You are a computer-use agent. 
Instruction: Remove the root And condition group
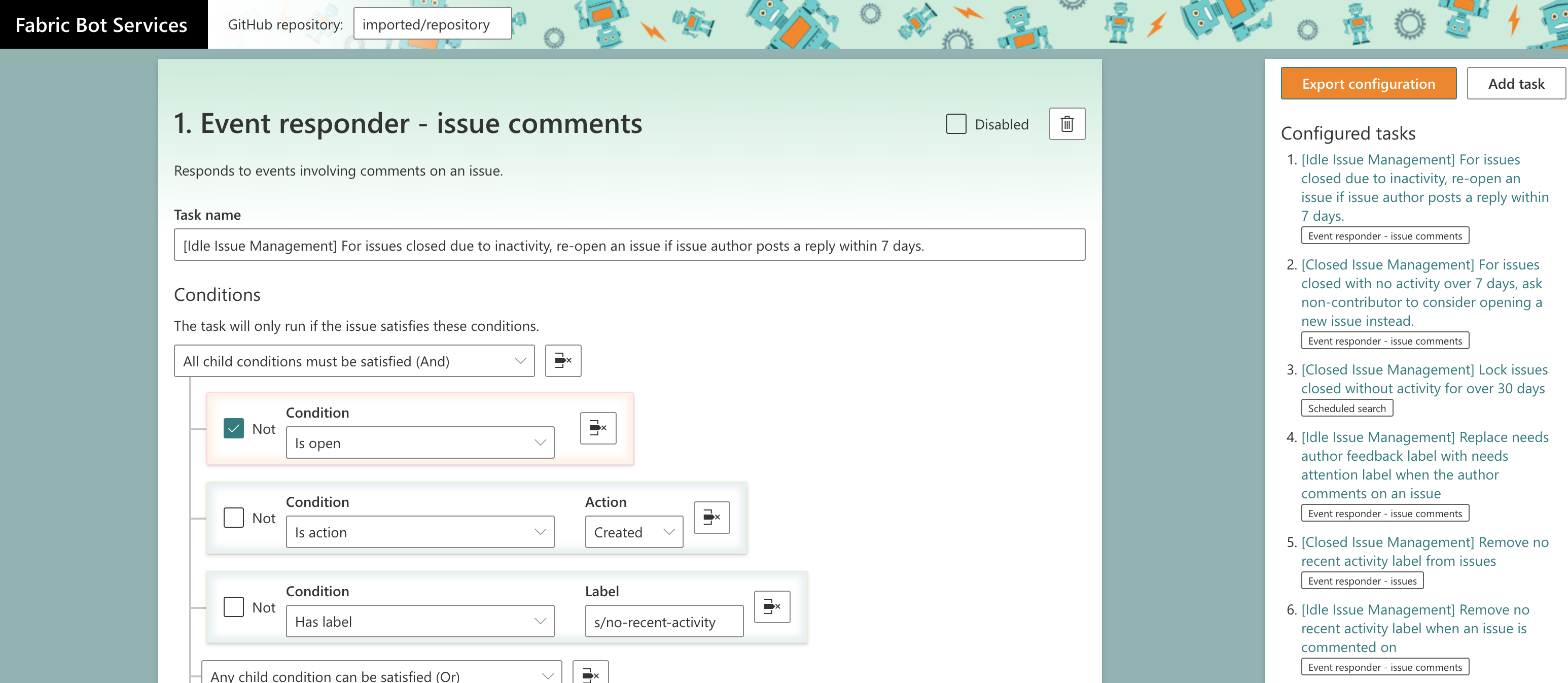point(562,361)
